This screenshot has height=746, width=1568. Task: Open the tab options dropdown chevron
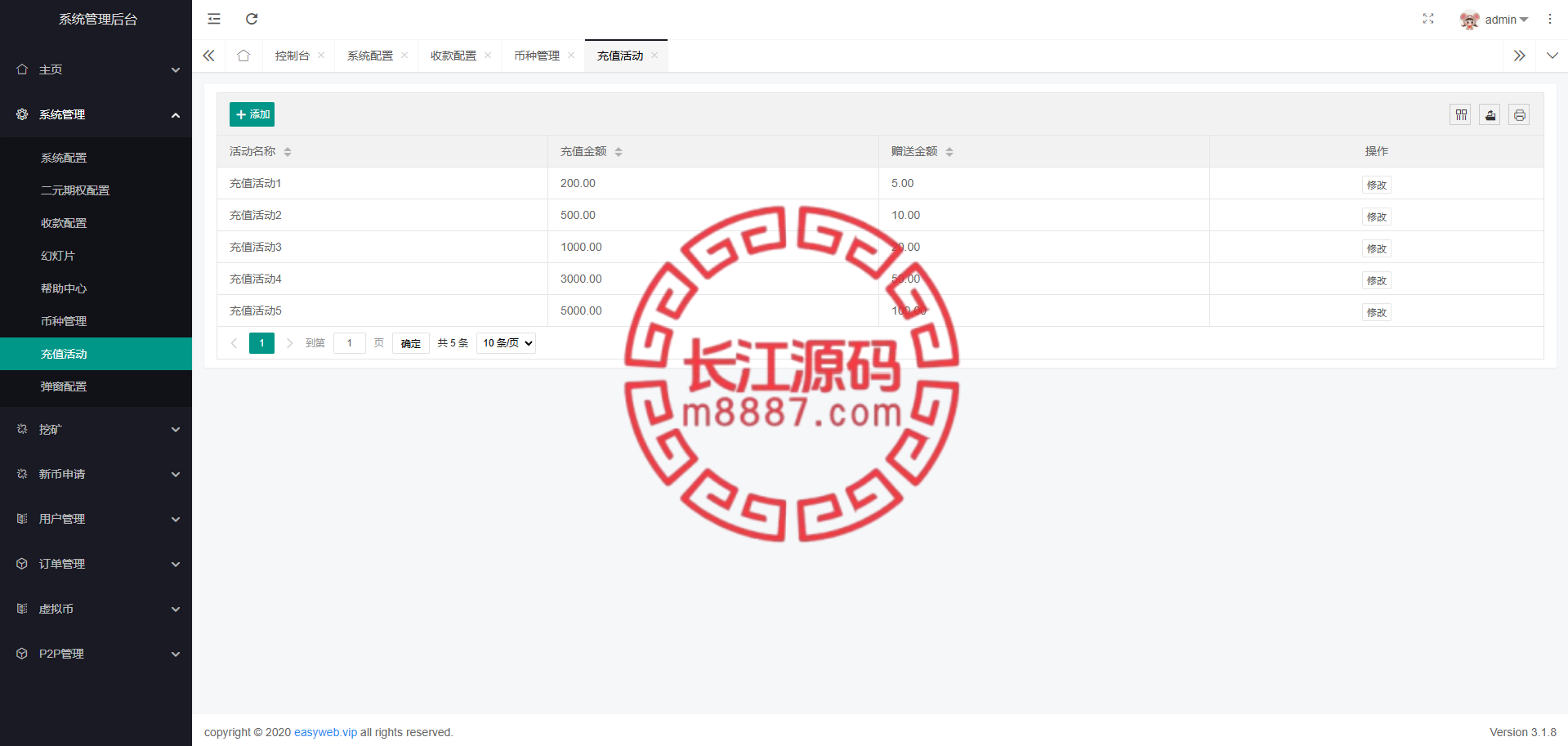click(x=1552, y=56)
